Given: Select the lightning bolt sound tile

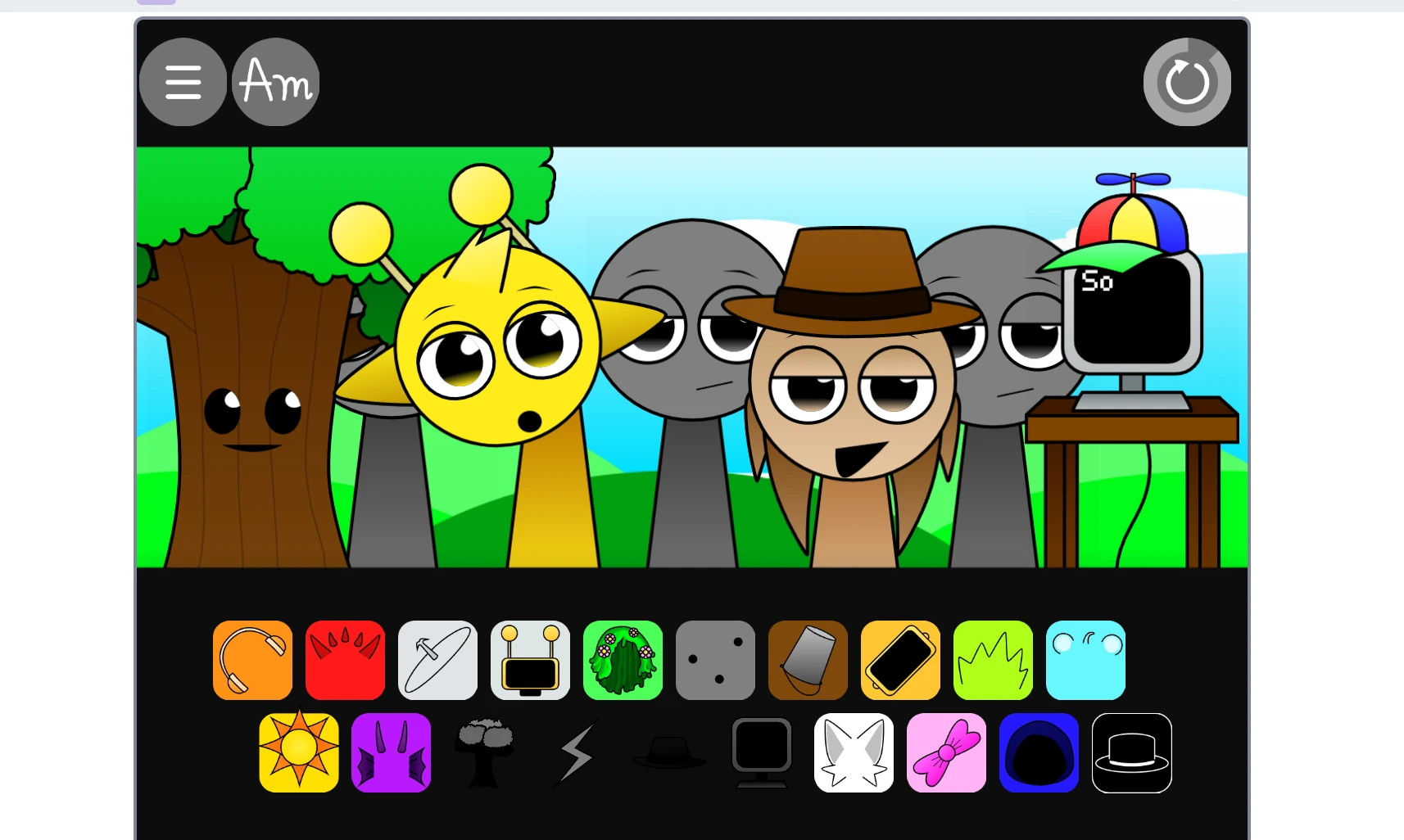Looking at the screenshot, I should (576, 753).
